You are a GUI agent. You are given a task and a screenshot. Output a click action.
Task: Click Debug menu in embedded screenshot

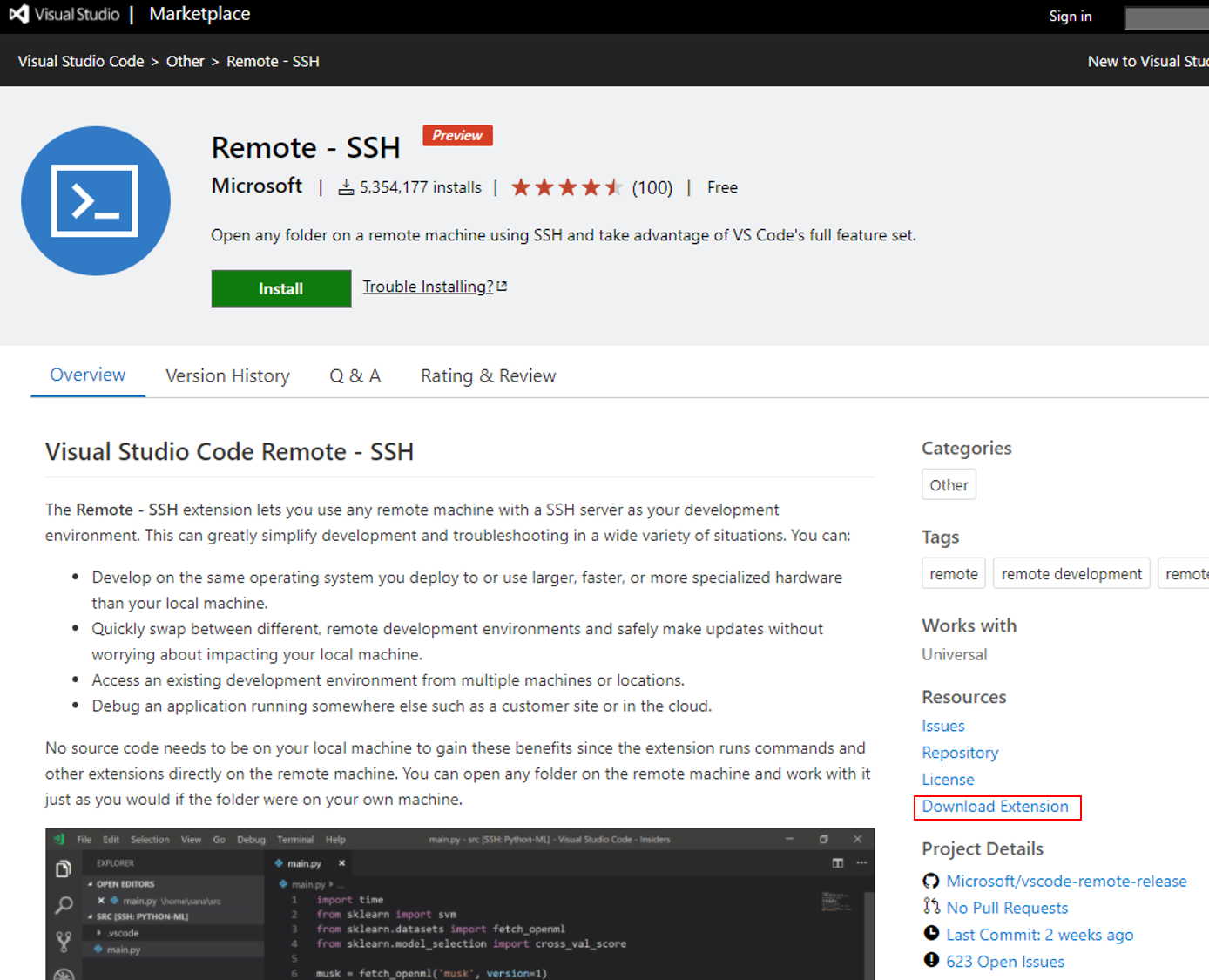click(251, 840)
